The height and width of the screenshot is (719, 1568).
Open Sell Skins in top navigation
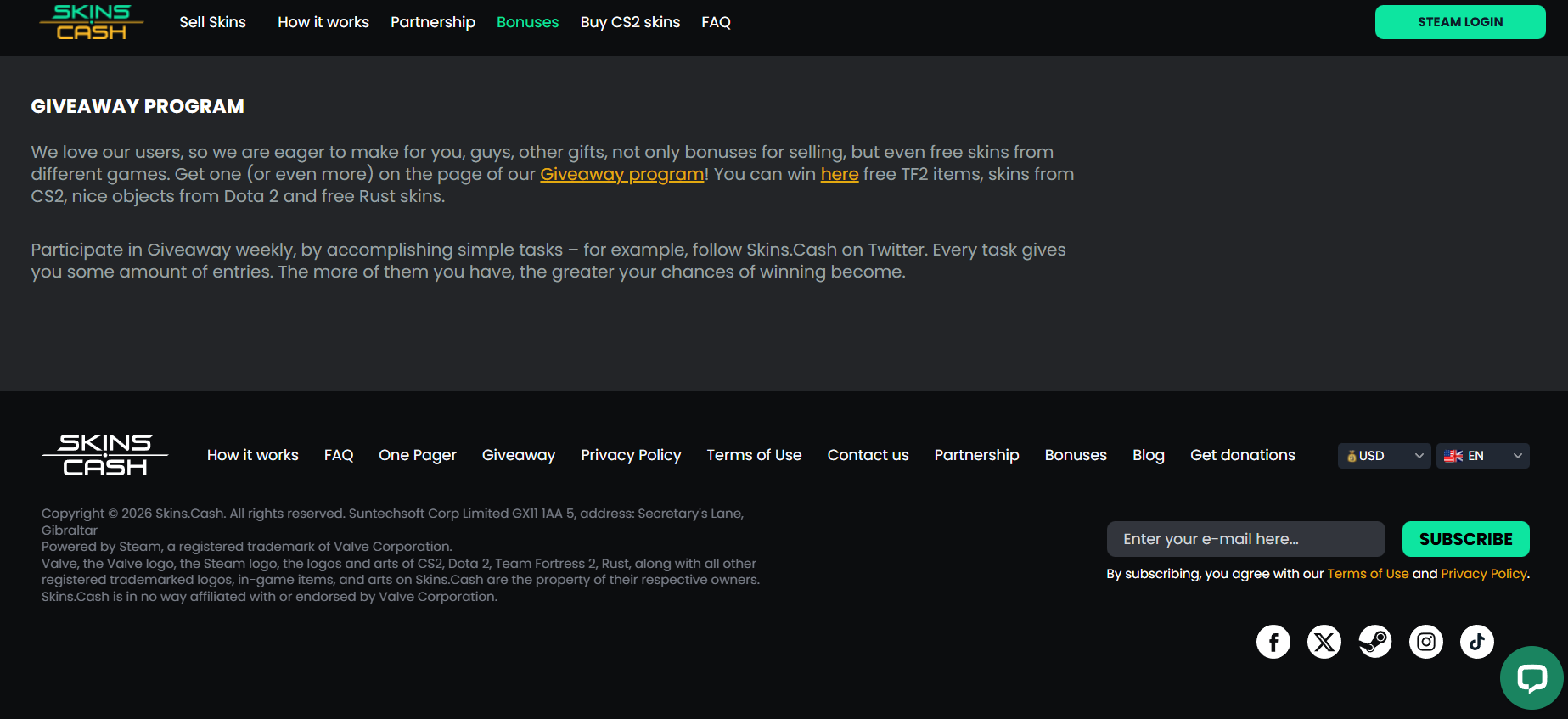(212, 22)
